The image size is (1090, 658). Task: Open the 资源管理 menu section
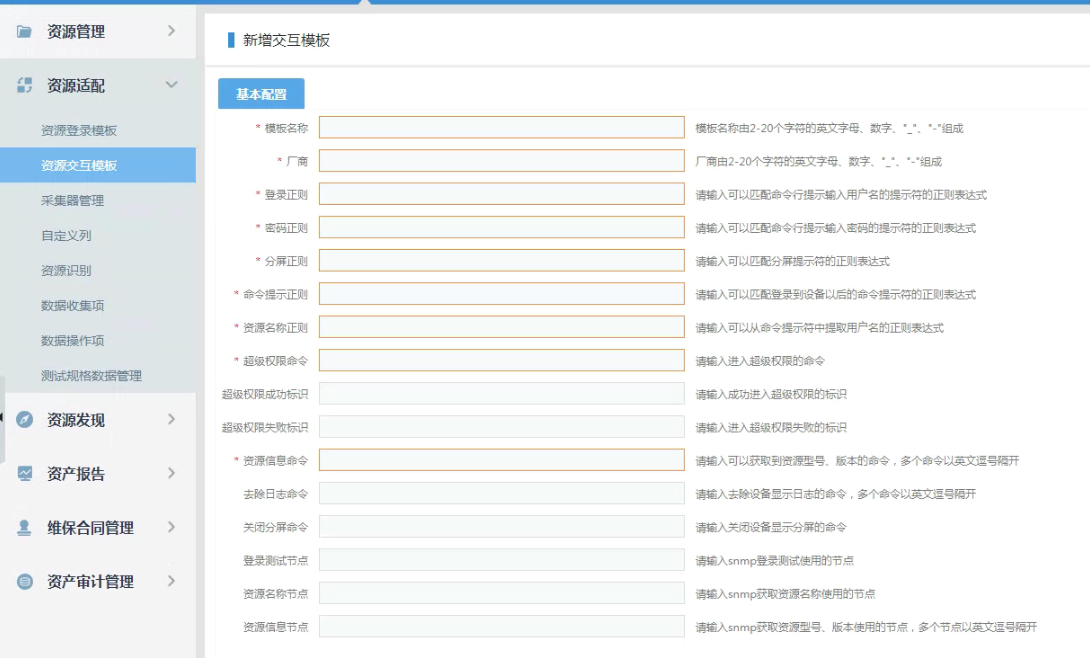pyautogui.click(x=98, y=31)
